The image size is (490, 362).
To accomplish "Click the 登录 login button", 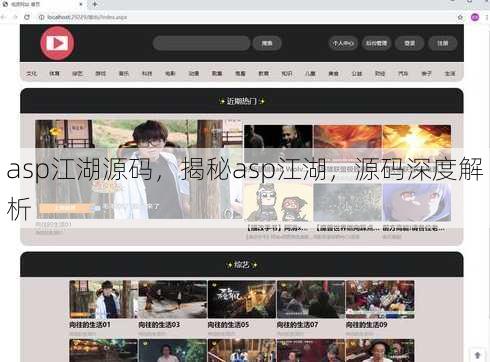I will 409,43.
